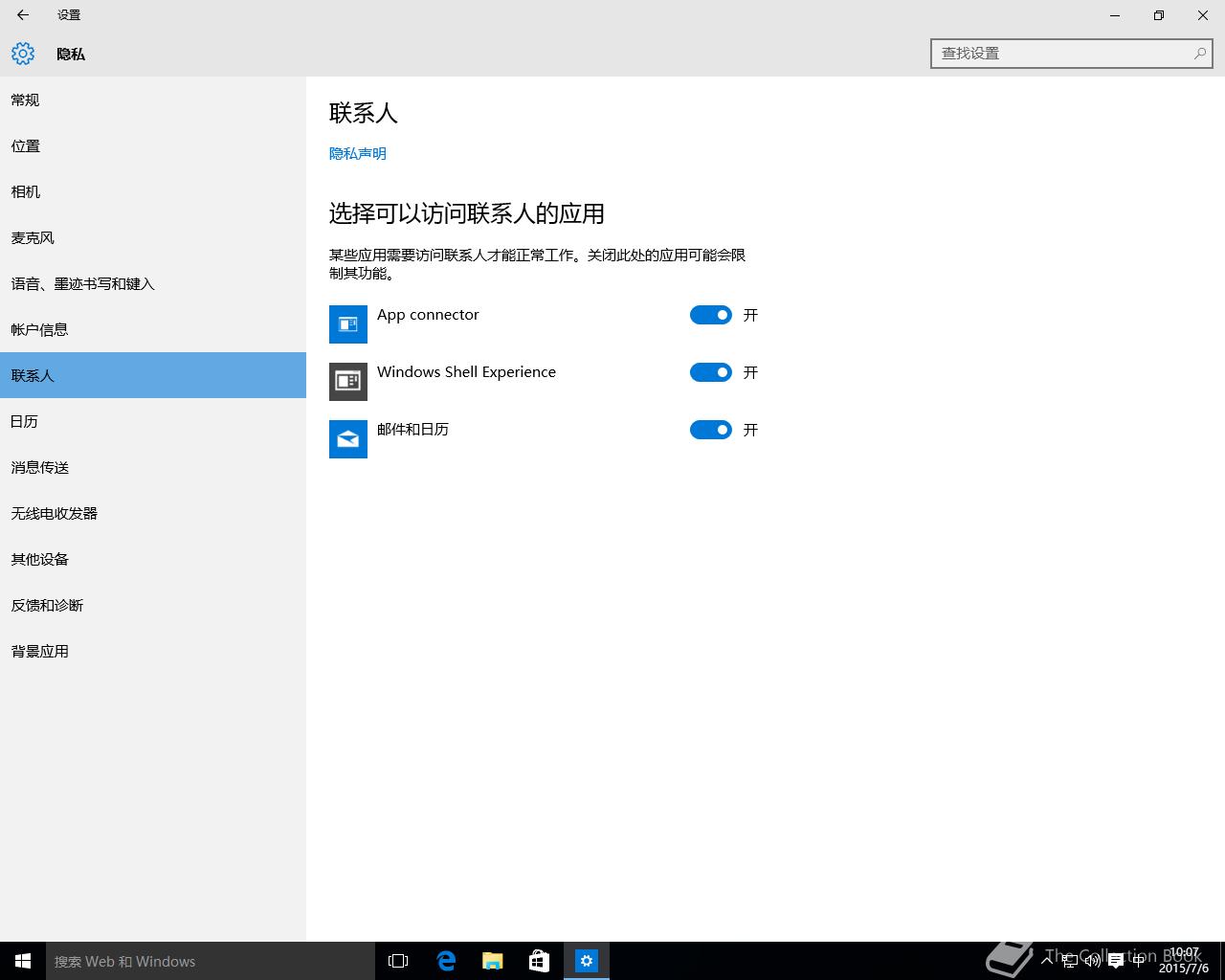Image resolution: width=1225 pixels, height=980 pixels.
Task: Select 消息传送 in privacy sidebar
Action: pos(153,467)
